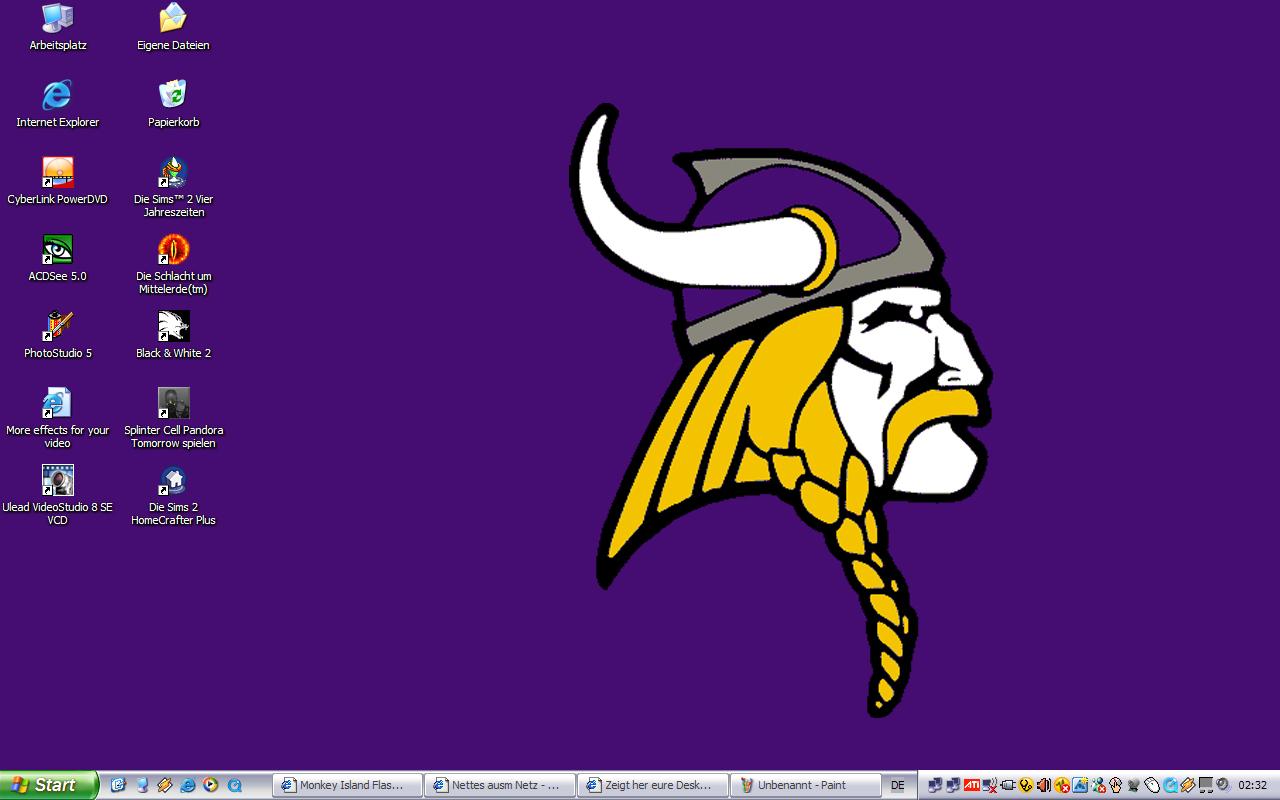Open the Start menu
The height and width of the screenshot is (800, 1280).
coord(48,785)
